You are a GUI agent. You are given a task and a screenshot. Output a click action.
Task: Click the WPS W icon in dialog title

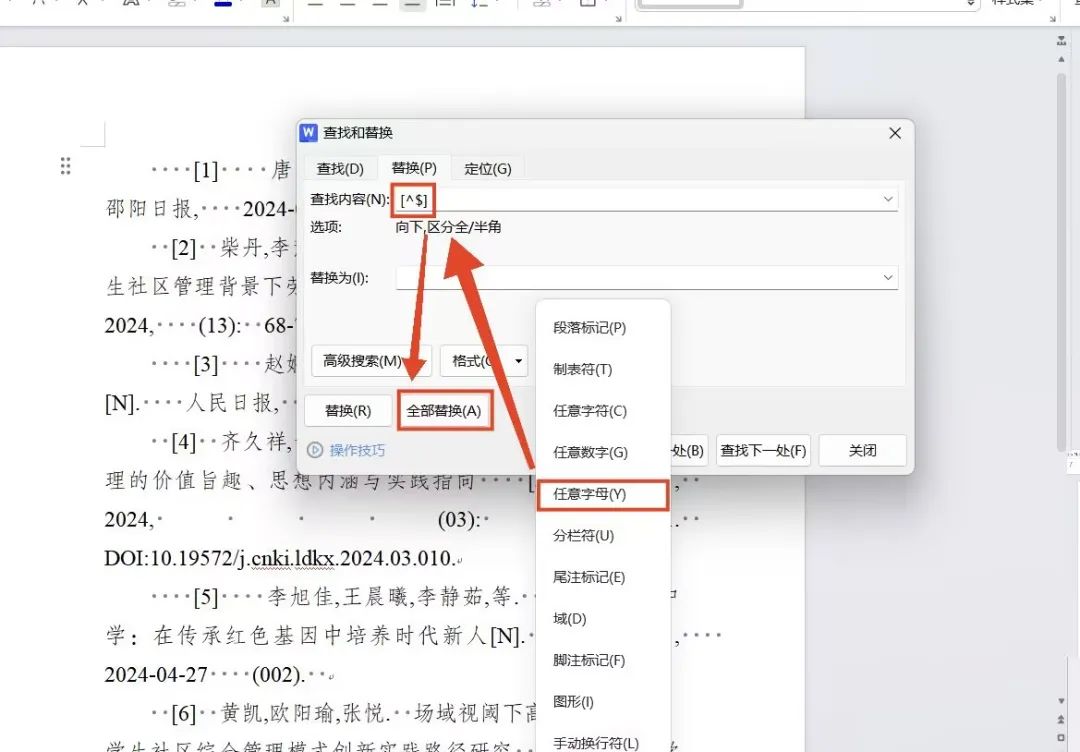click(309, 132)
